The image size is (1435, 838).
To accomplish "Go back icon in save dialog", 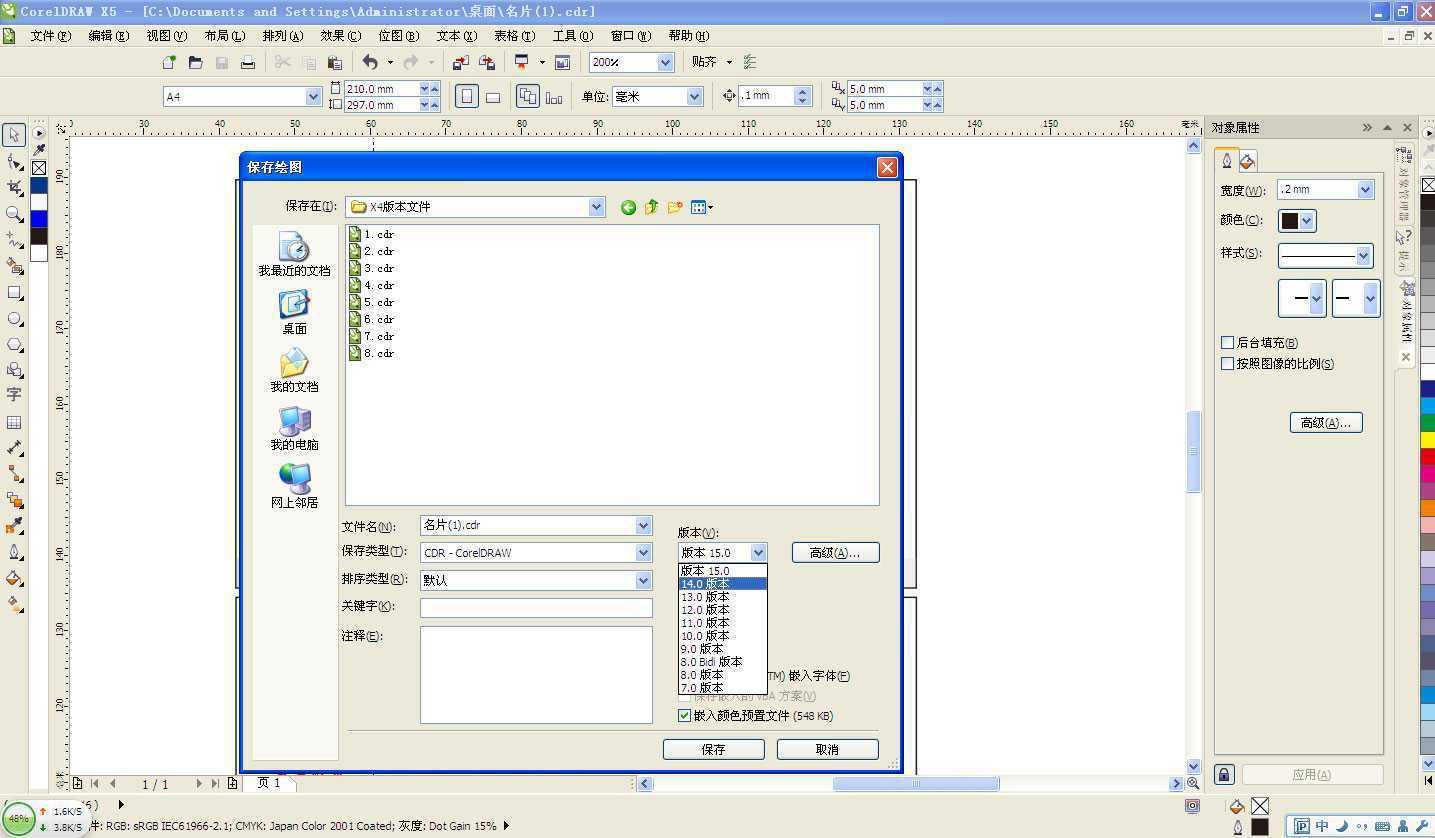I will tap(628, 207).
